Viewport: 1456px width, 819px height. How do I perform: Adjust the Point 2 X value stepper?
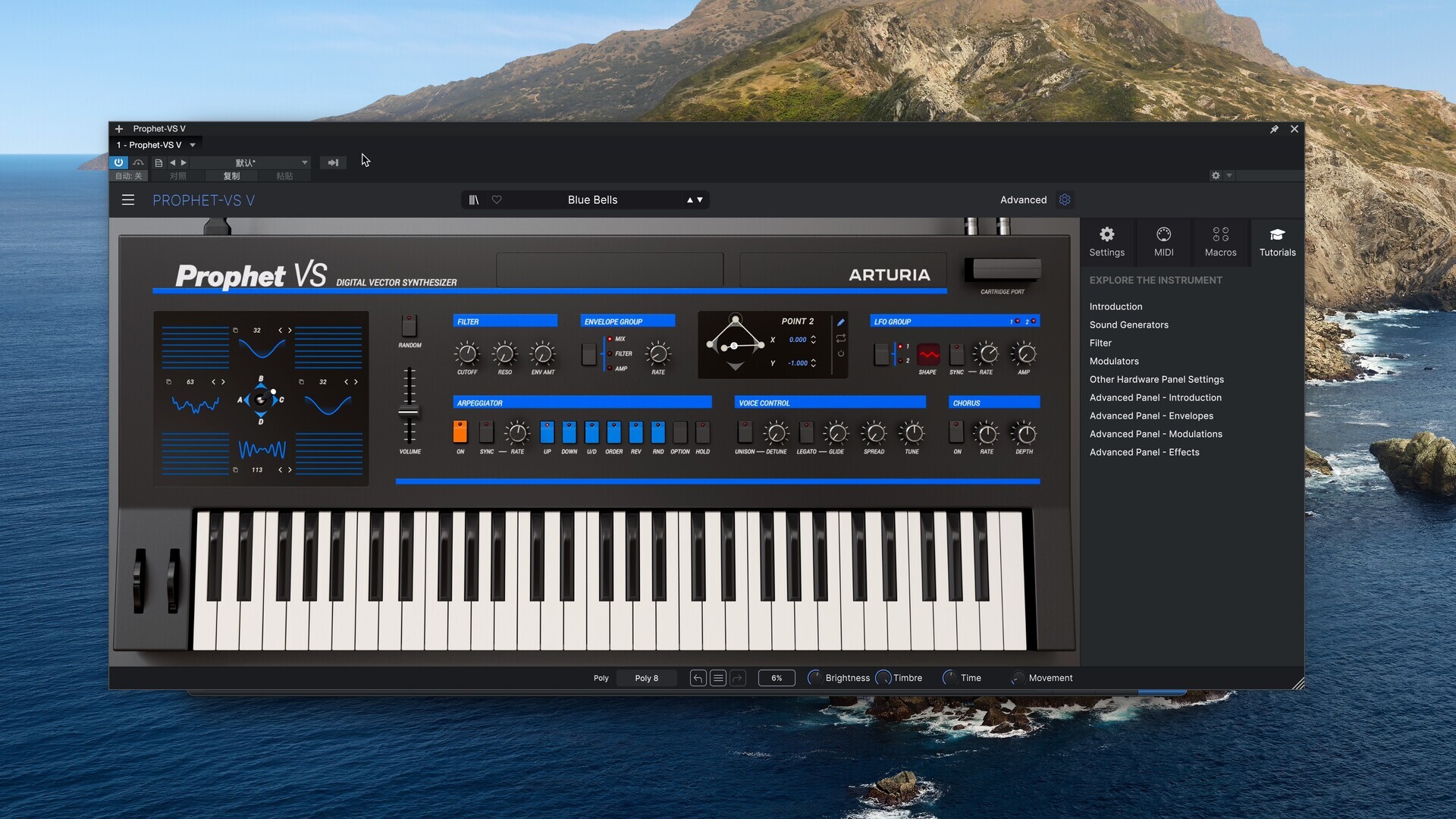pos(814,340)
